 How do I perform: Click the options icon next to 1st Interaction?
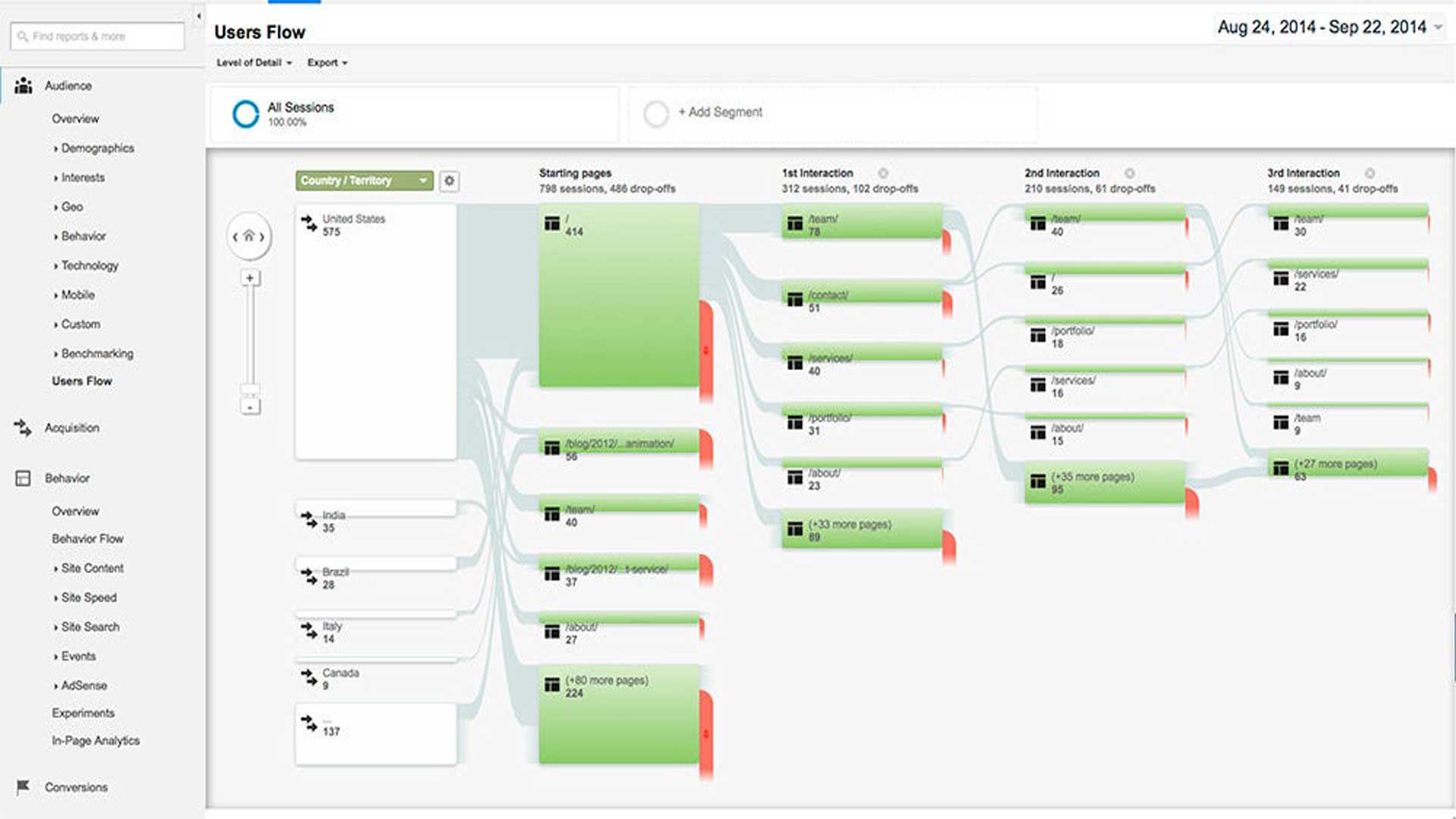click(882, 173)
